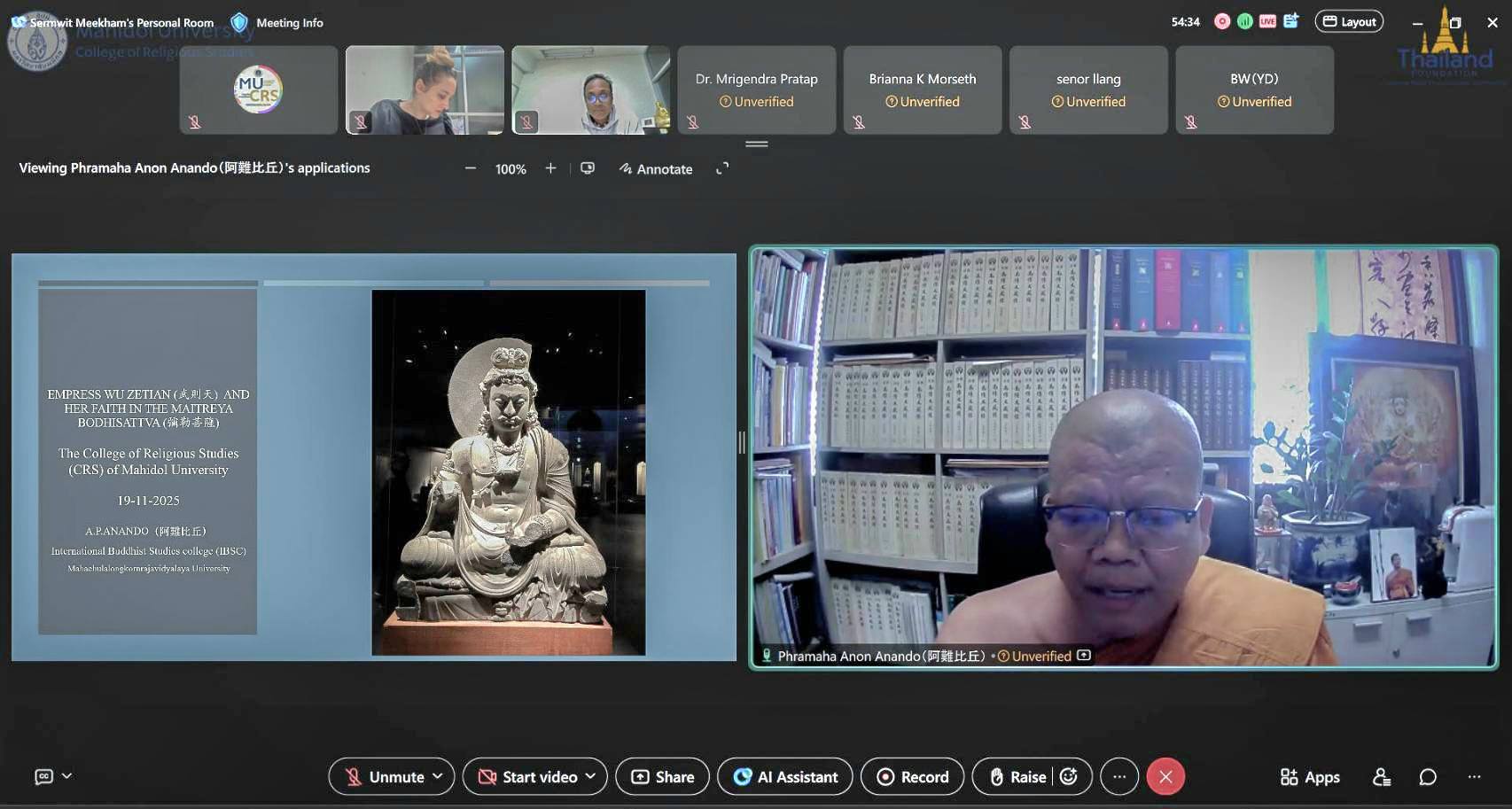The image size is (1512, 809).
Task: Zoom in shared content with plus icon
Action: [x=550, y=168]
